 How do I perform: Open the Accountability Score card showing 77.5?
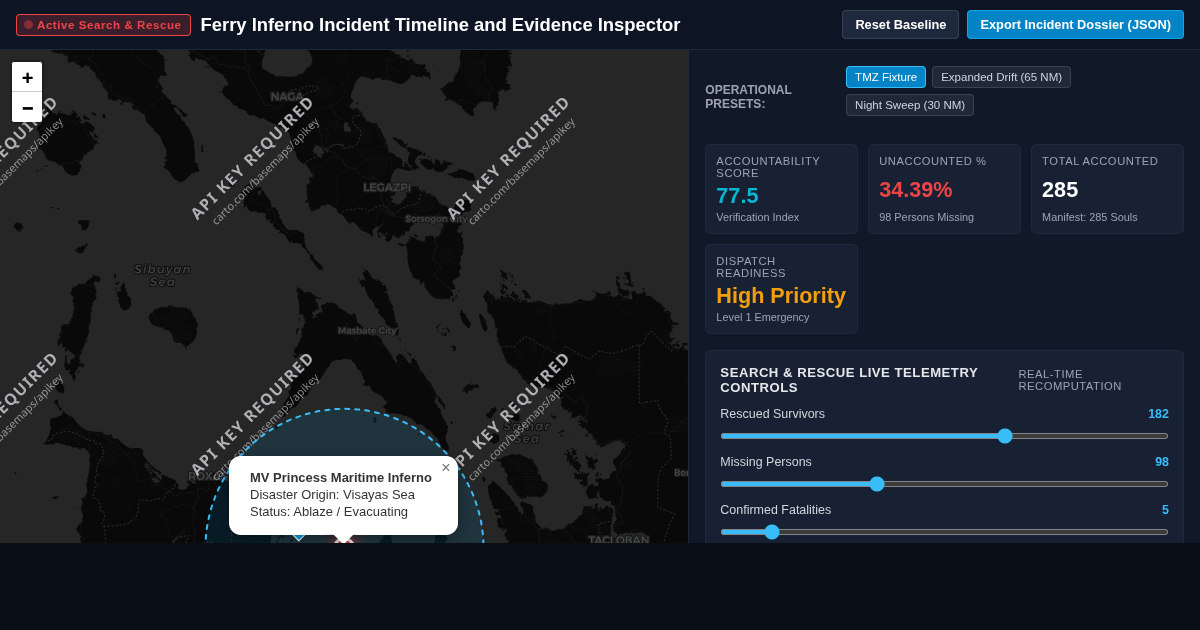(x=781, y=189)
